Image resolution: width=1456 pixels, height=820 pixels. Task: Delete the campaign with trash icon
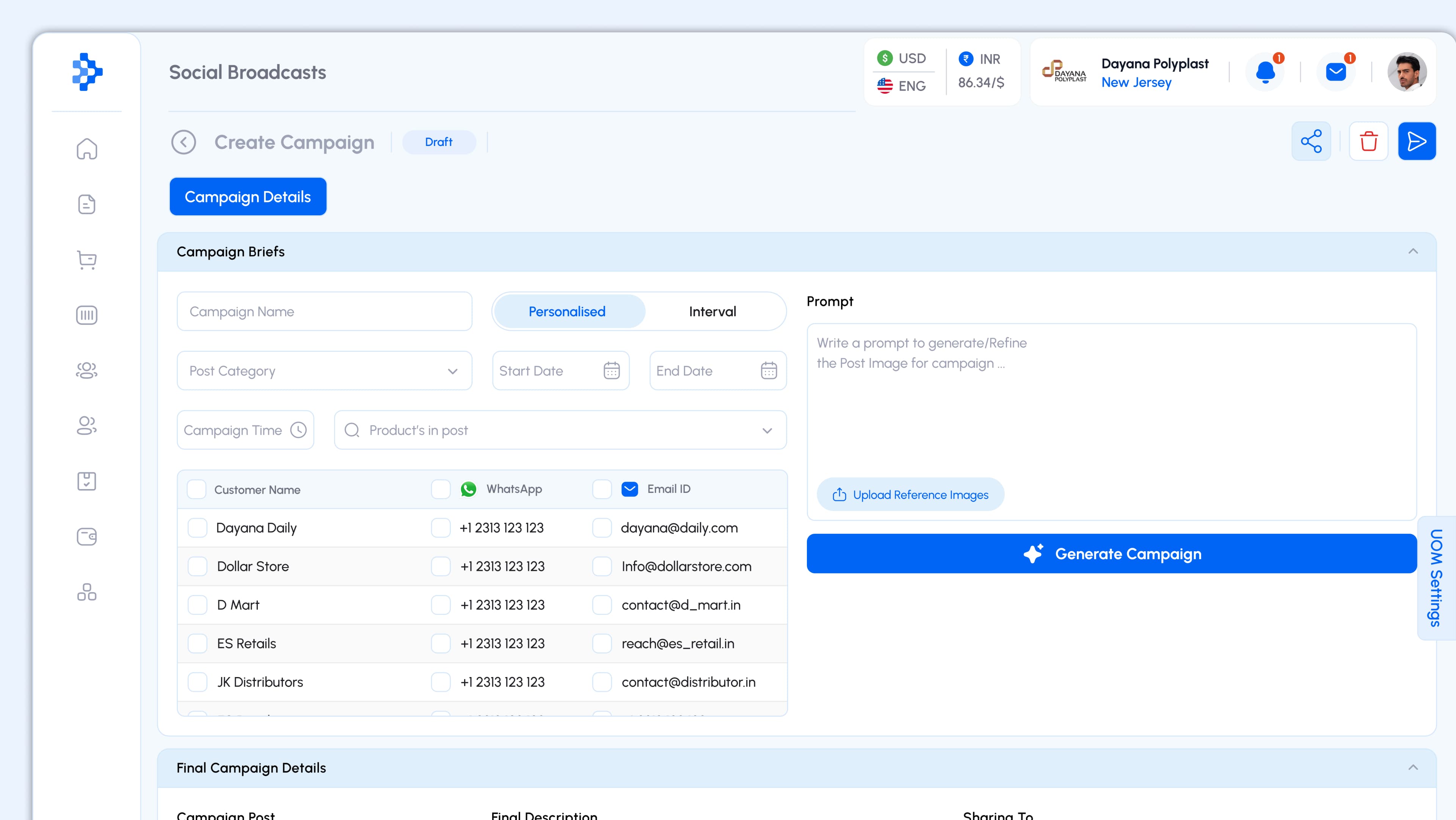click(1368, 141)
